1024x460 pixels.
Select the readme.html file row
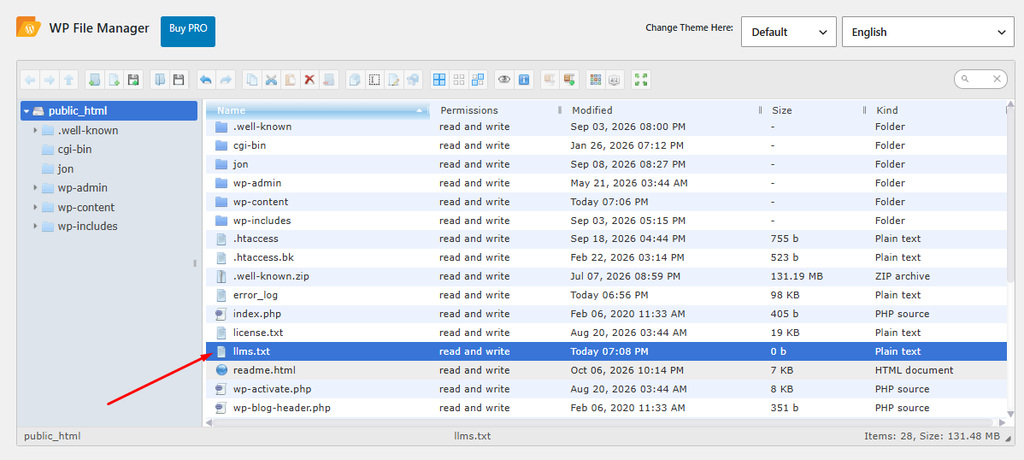[x=606, y=370]
